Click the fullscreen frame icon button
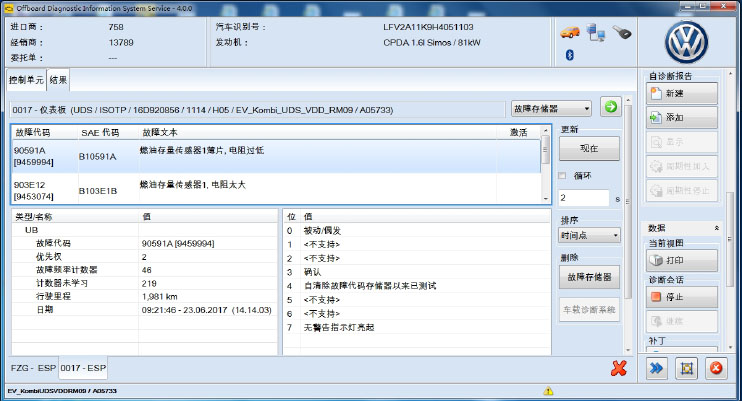 (687, 368)
